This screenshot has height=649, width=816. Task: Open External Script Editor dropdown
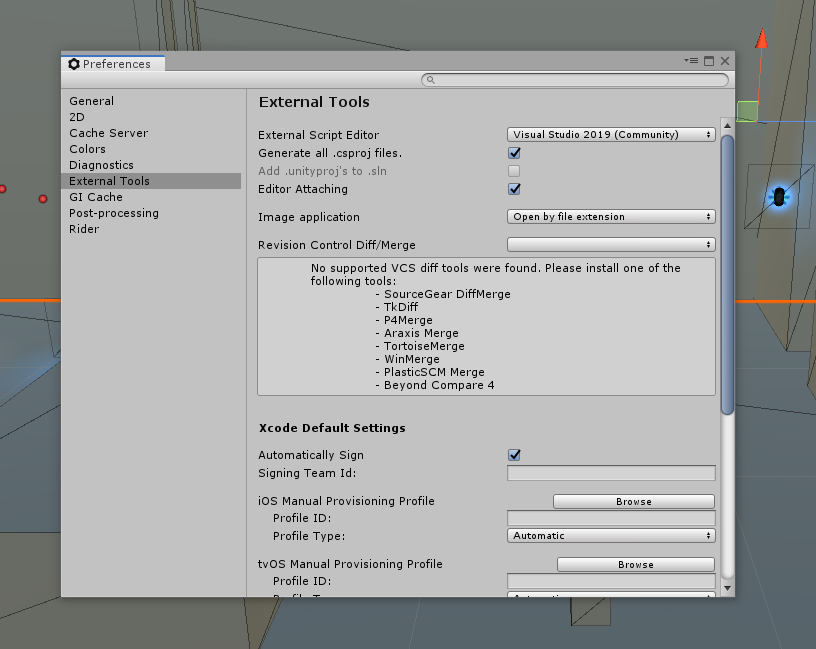pos(611,135)
